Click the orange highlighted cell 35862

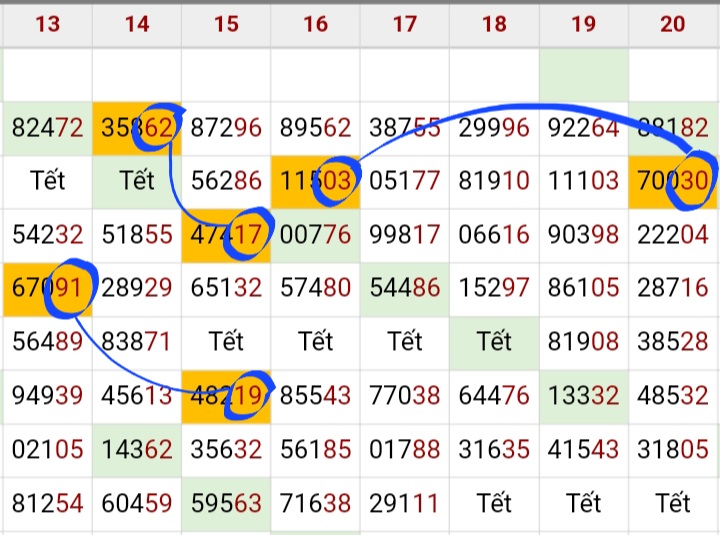tap(137, 128)
